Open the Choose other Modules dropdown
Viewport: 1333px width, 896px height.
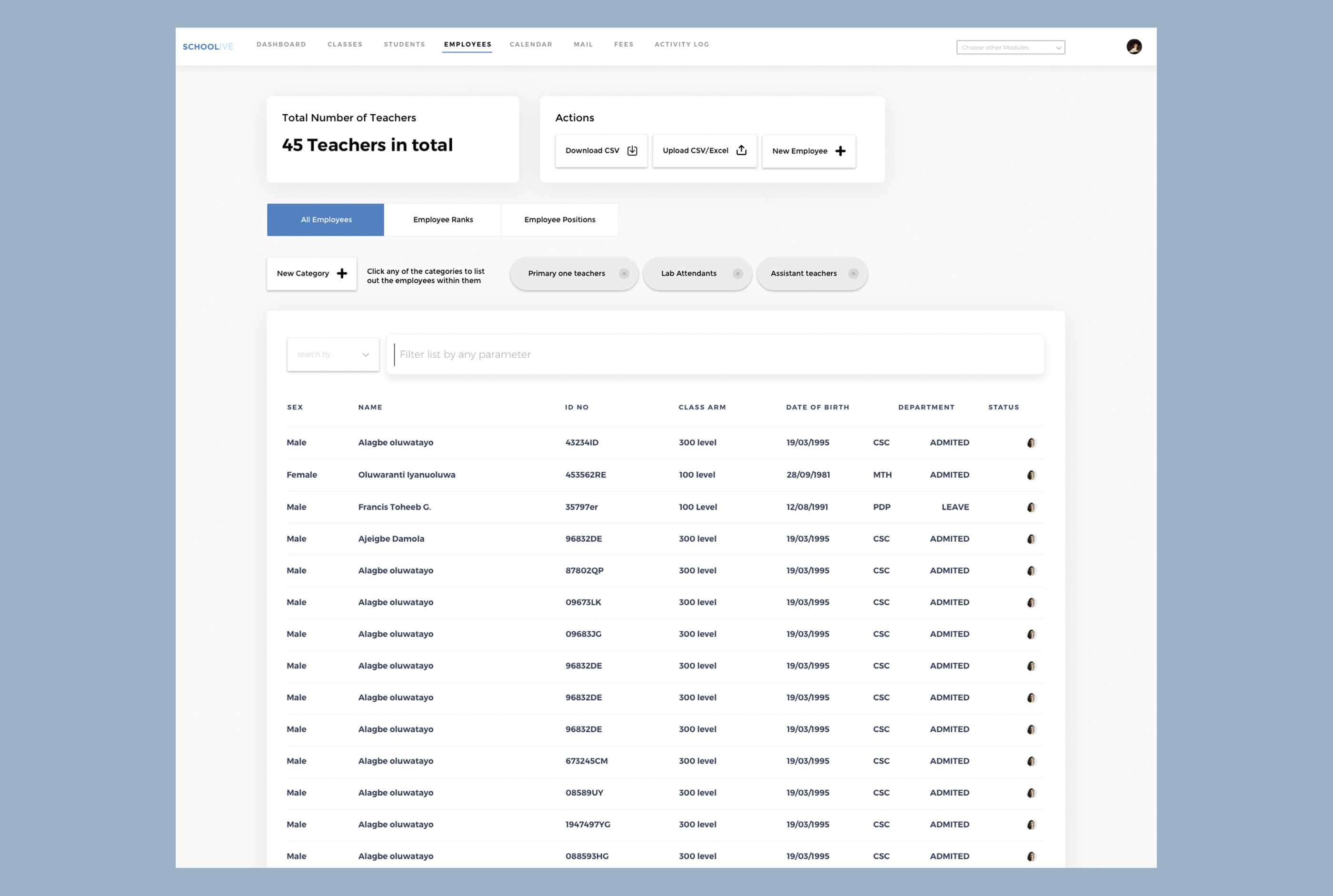coord(1010,48)
